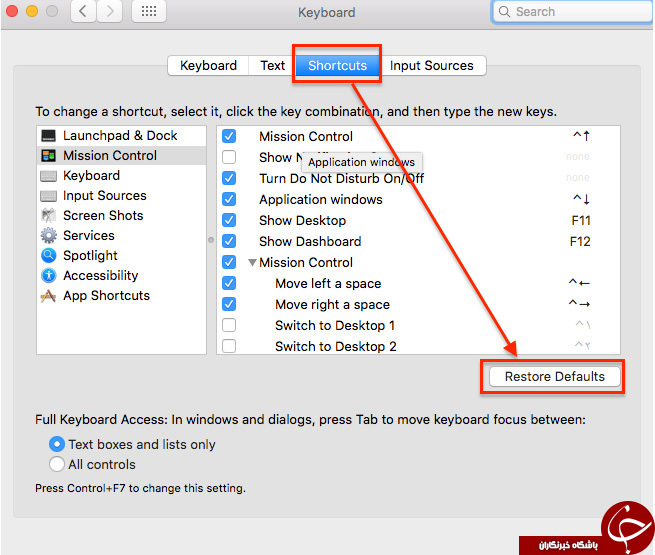This screenshot has width=655, height=555.
Task: Uncheck the Application windows shortcut
Action: [229, 199]
